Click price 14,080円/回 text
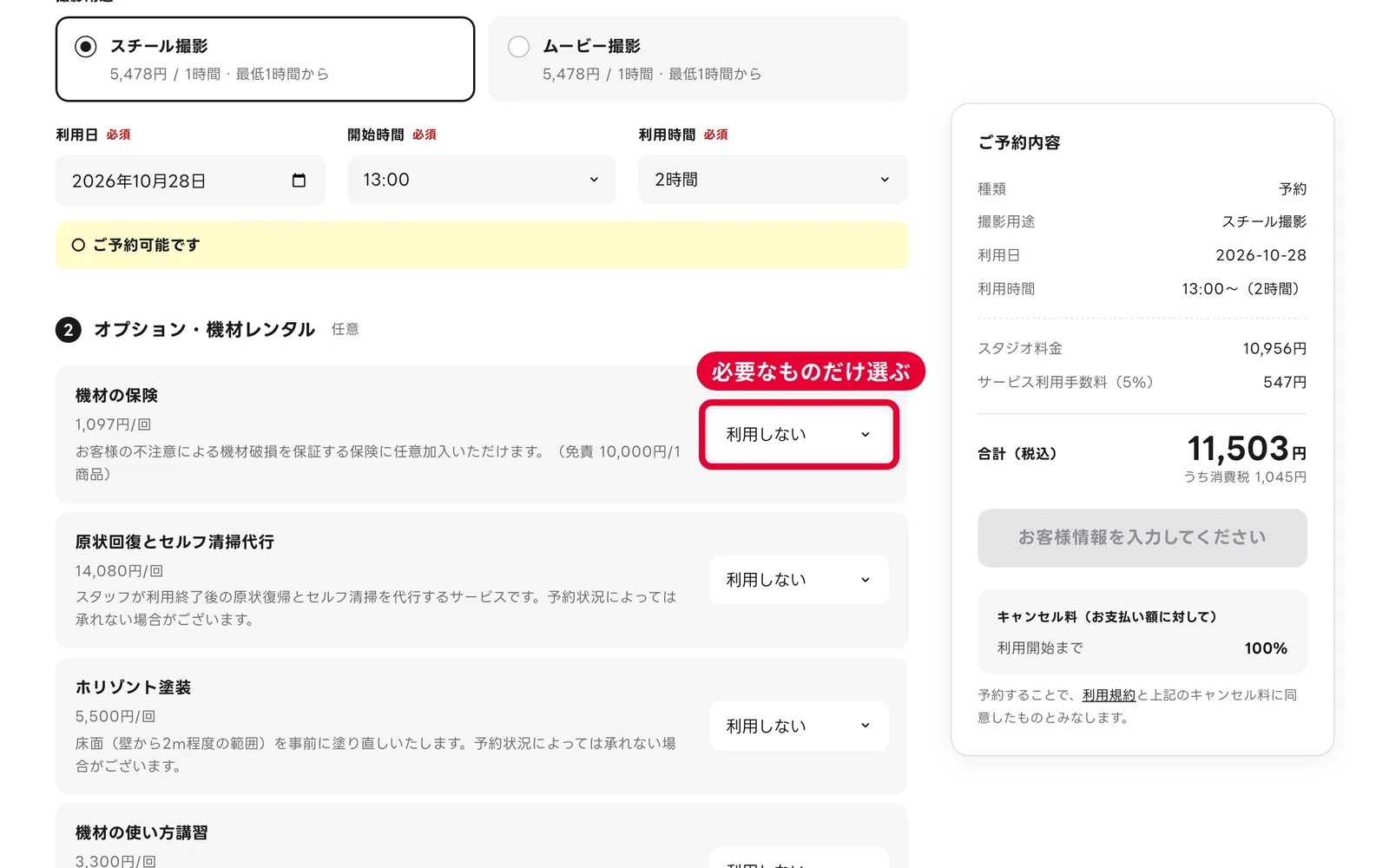 coord(119,571)
